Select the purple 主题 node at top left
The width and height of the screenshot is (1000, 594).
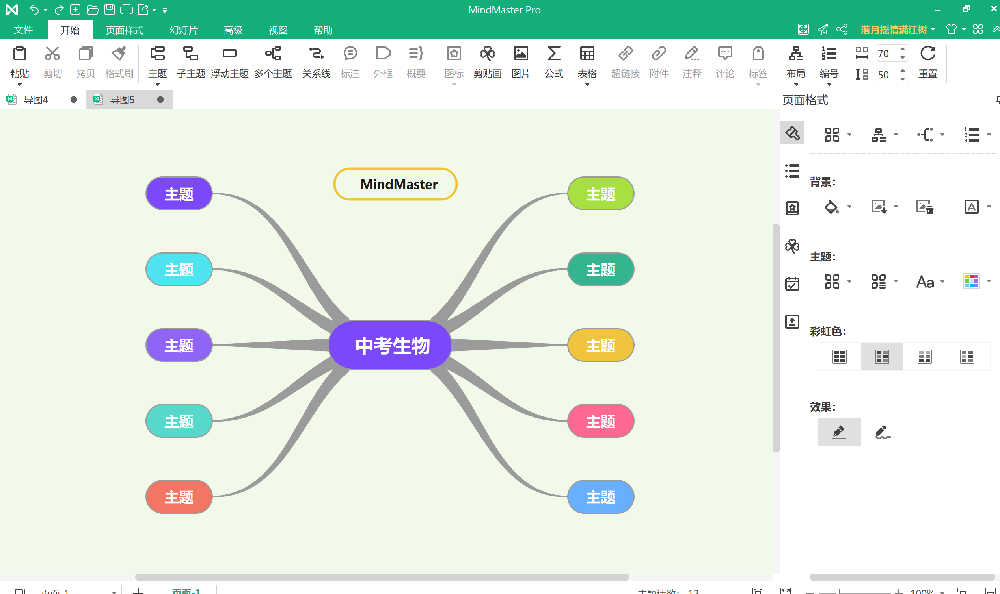click(x=179, y=193)
